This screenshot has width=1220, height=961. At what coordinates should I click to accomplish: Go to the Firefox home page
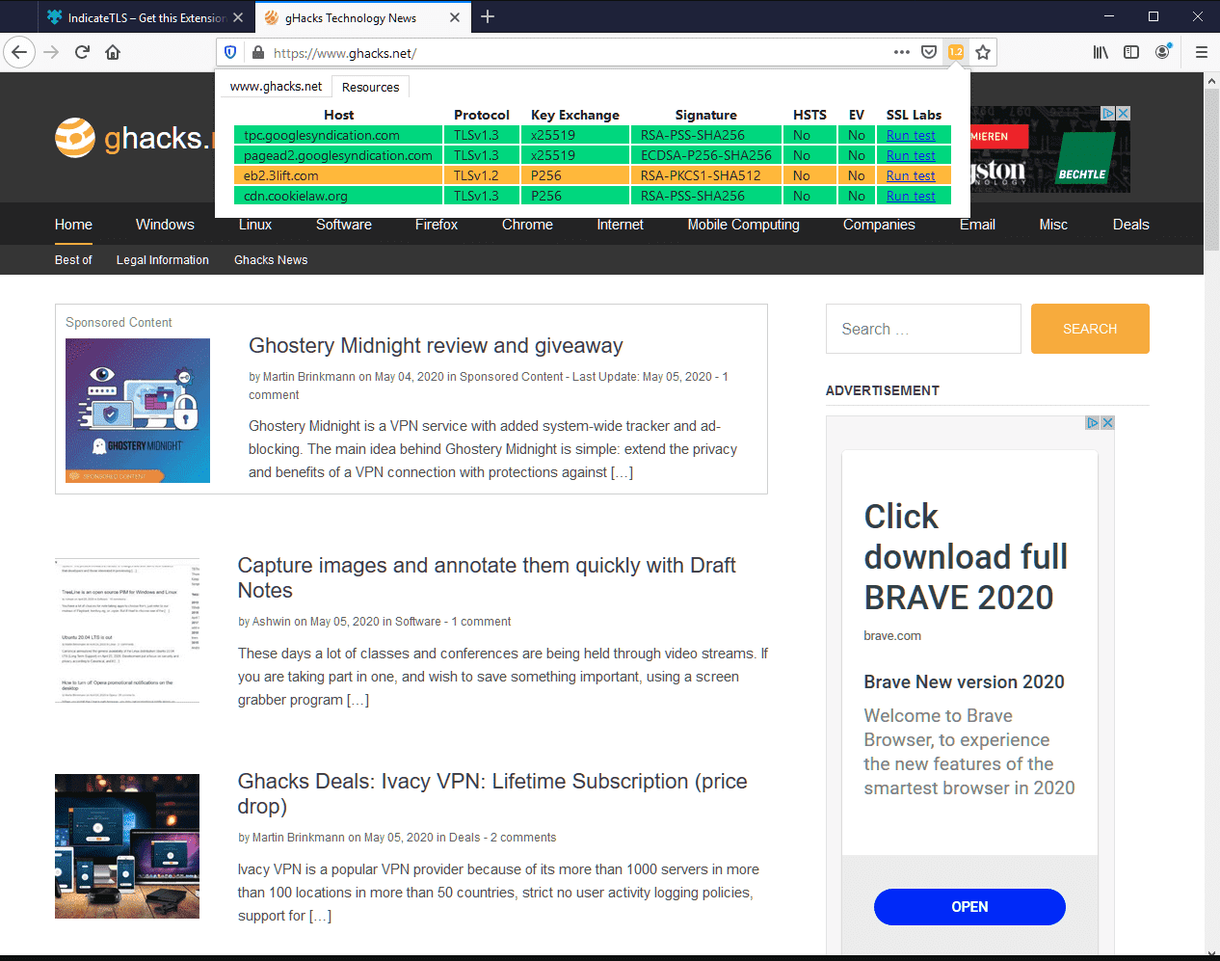[x=113, y=52]
